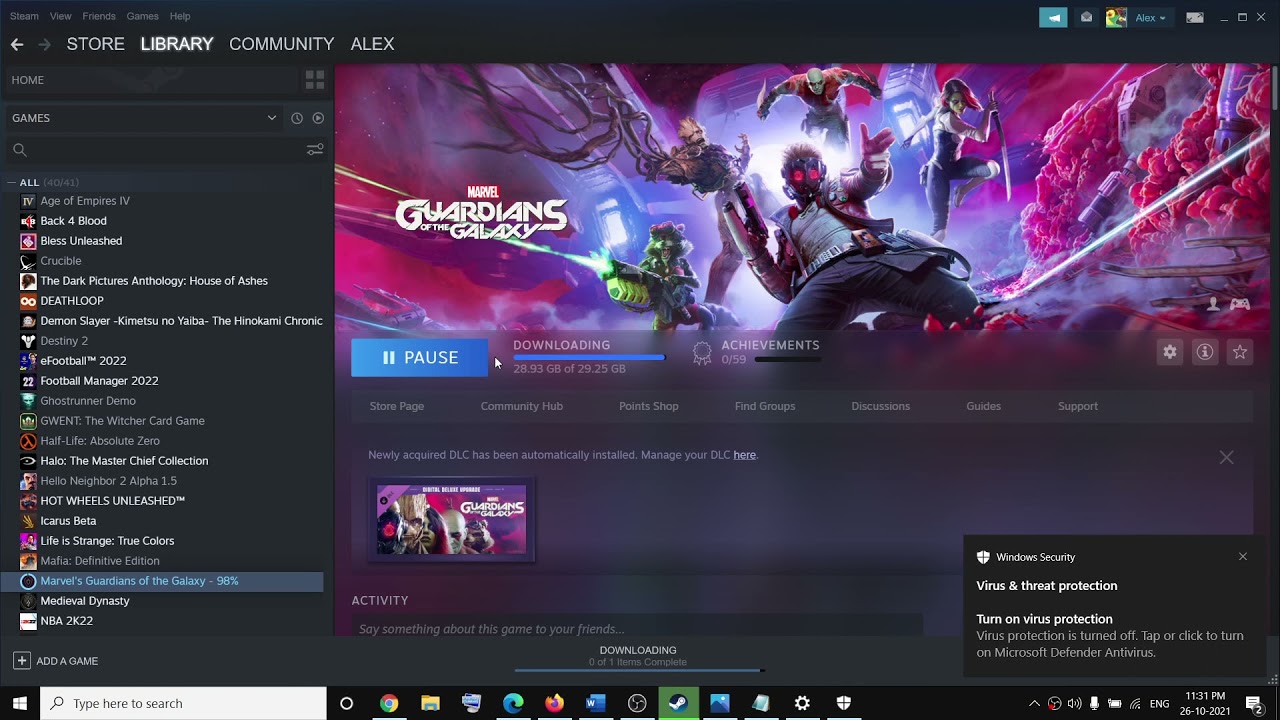
Task: Open game settings gear icon
Action: pos(1170,352)
